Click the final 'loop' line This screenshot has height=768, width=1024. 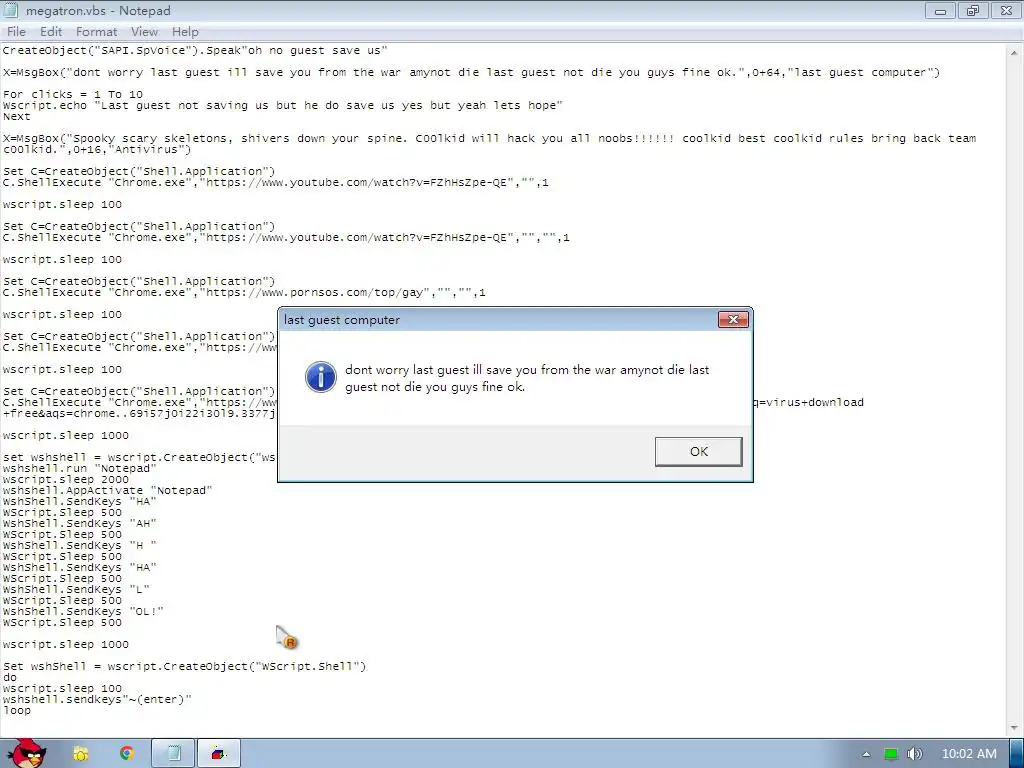click(x=16, y=711)
